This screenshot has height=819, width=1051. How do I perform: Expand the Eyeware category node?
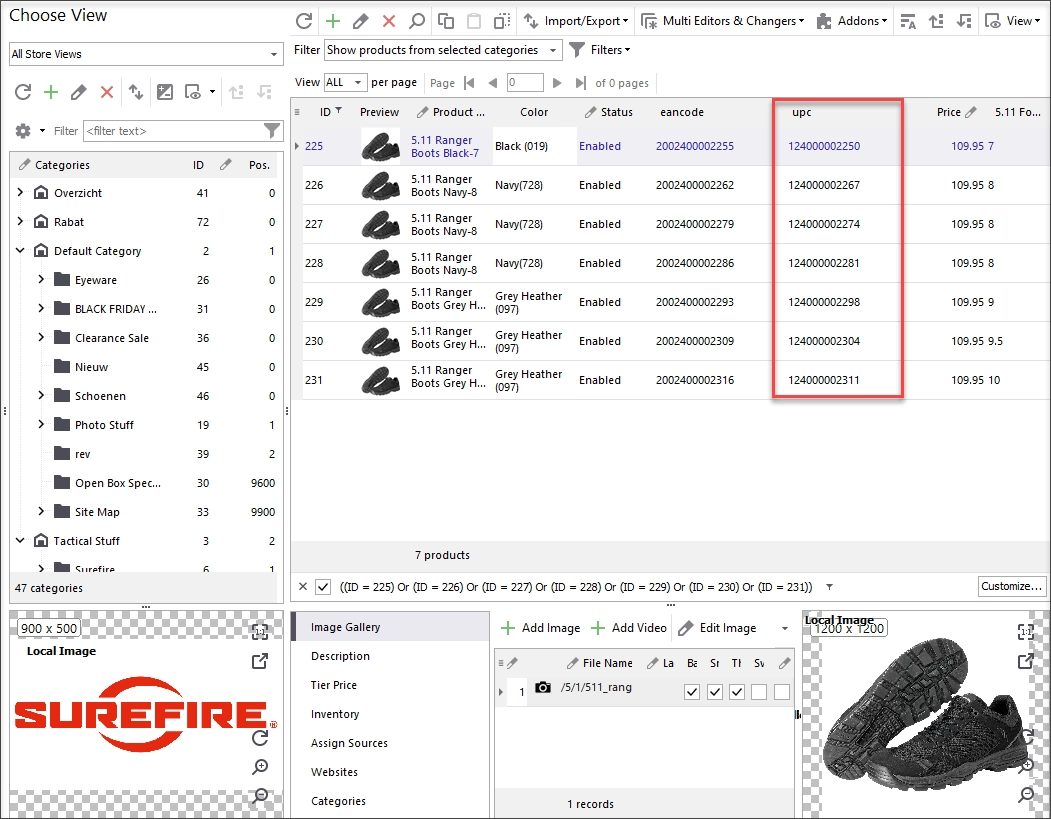[x=41, y=279]
